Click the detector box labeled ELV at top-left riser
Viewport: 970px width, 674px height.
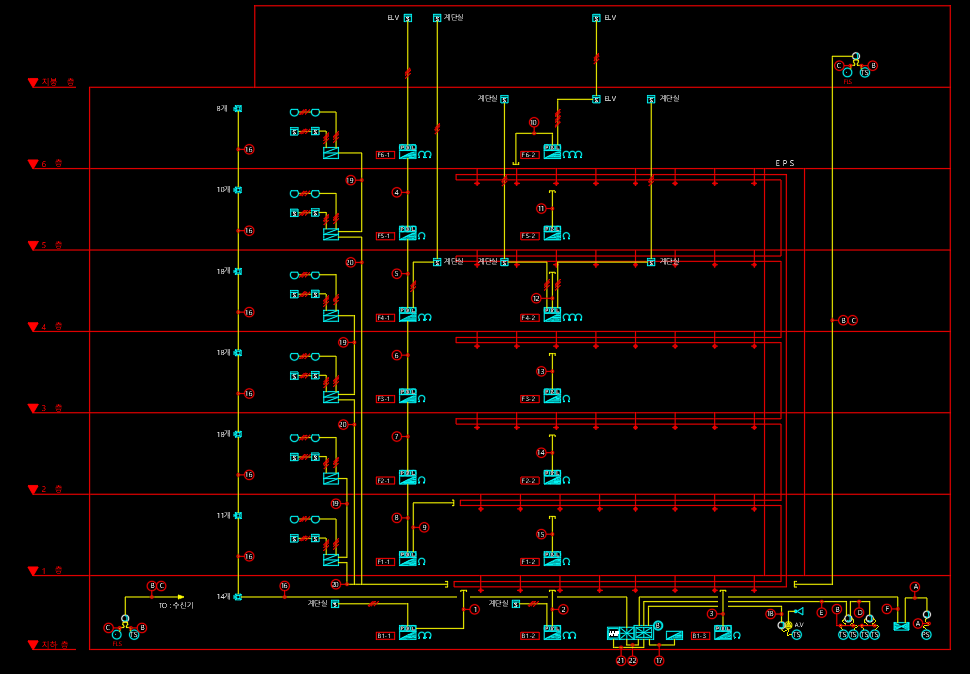[408, 18]
